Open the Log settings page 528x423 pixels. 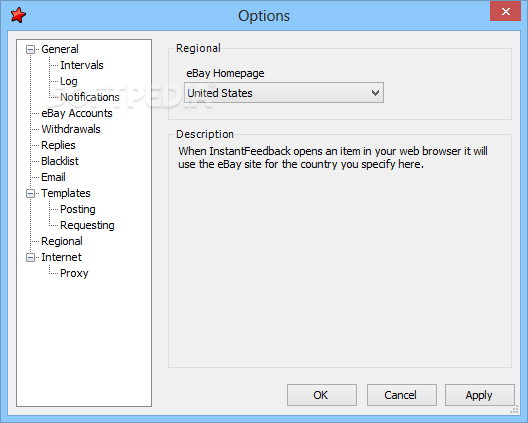(69, 81)
